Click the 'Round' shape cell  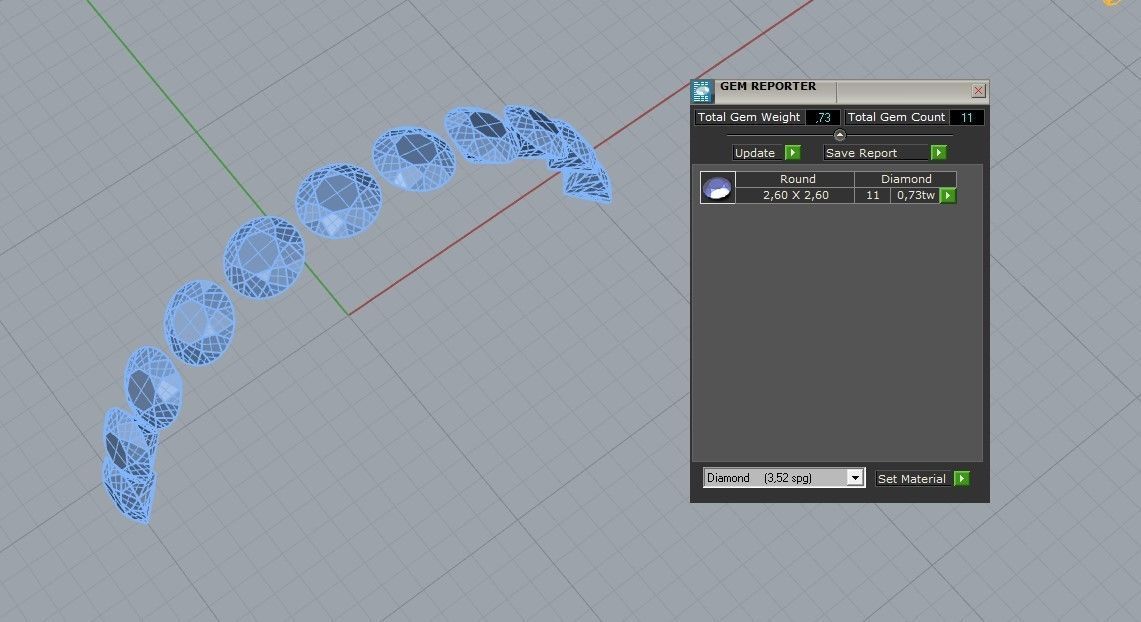(795, 179)
